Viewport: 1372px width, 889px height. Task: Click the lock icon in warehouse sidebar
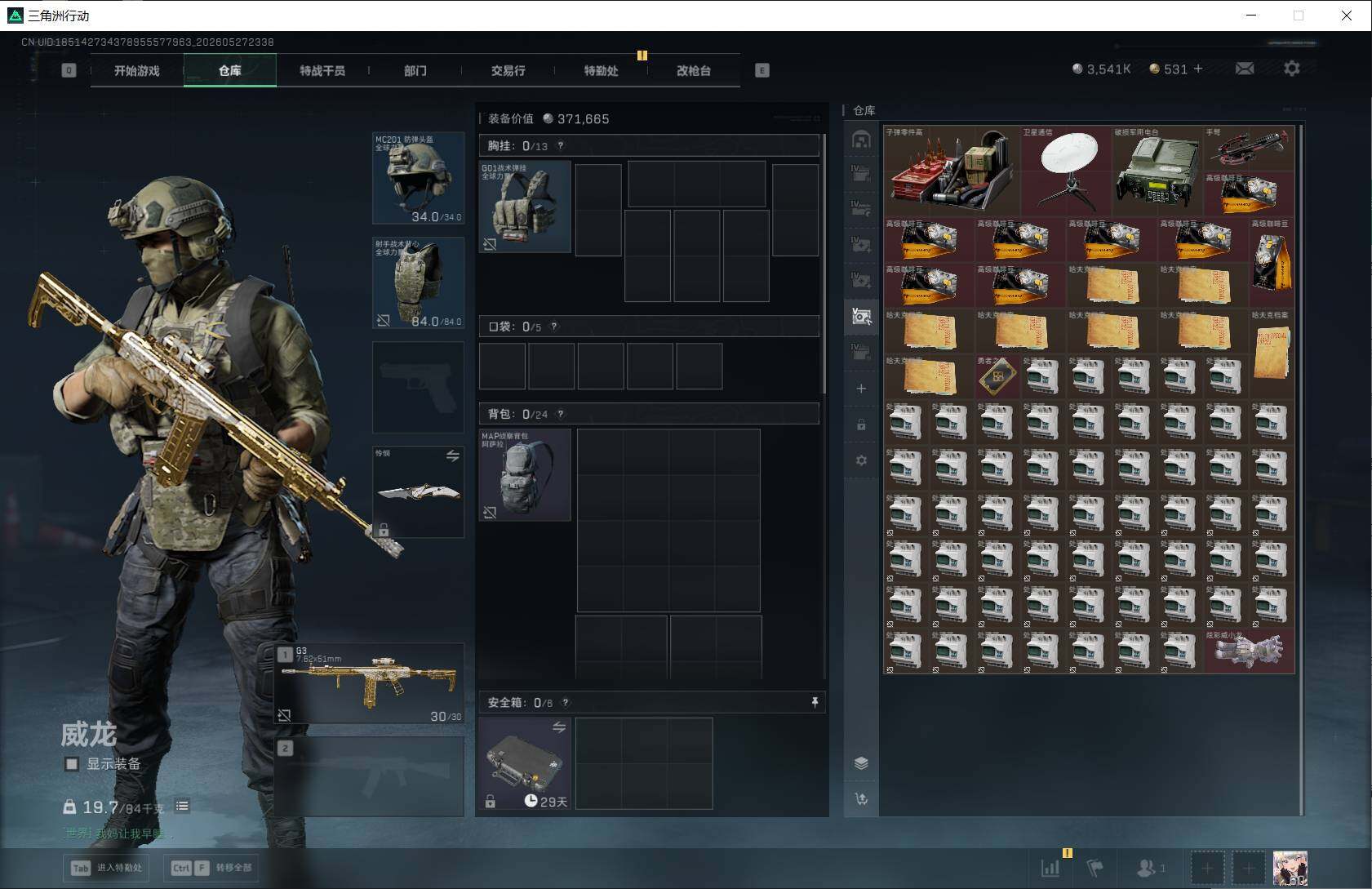(861, 424)
